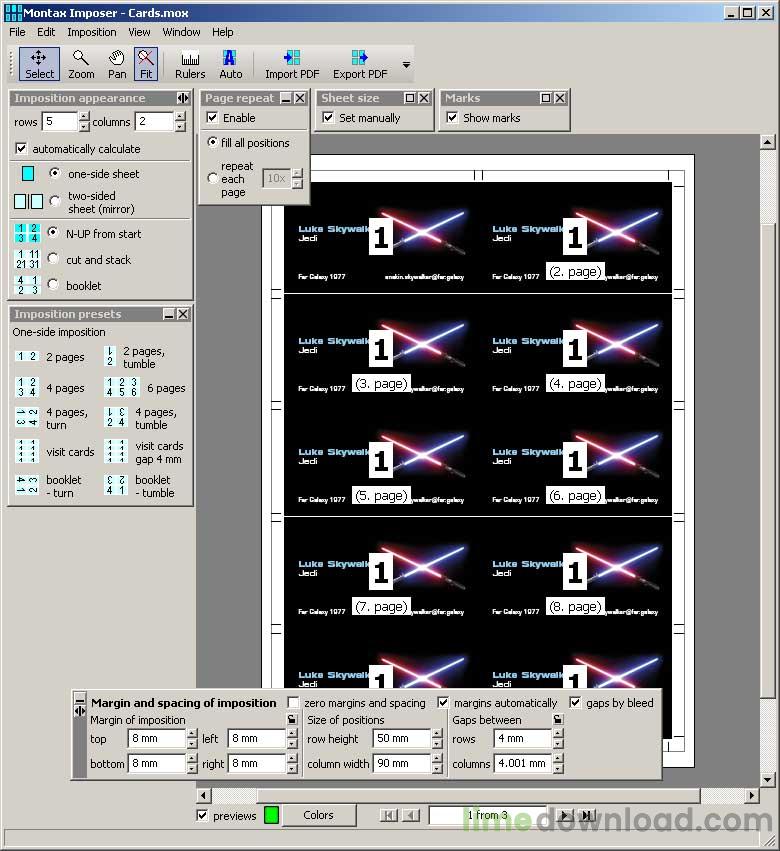Go to the next sheet
The width and height of the screenshot is (780, 851).
pos(565,815)
